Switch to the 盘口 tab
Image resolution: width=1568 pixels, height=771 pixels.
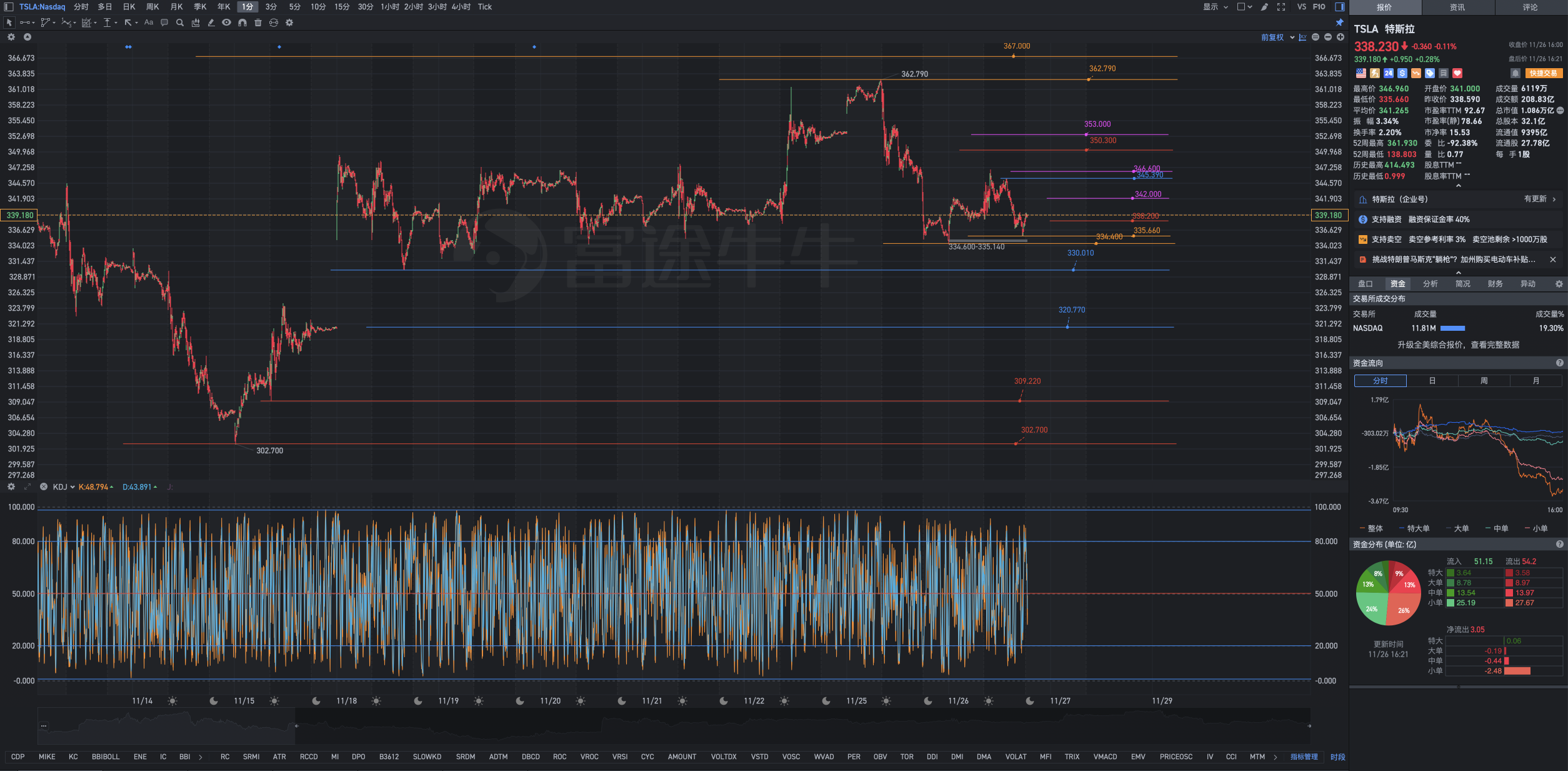click(x=1366, y=284)
